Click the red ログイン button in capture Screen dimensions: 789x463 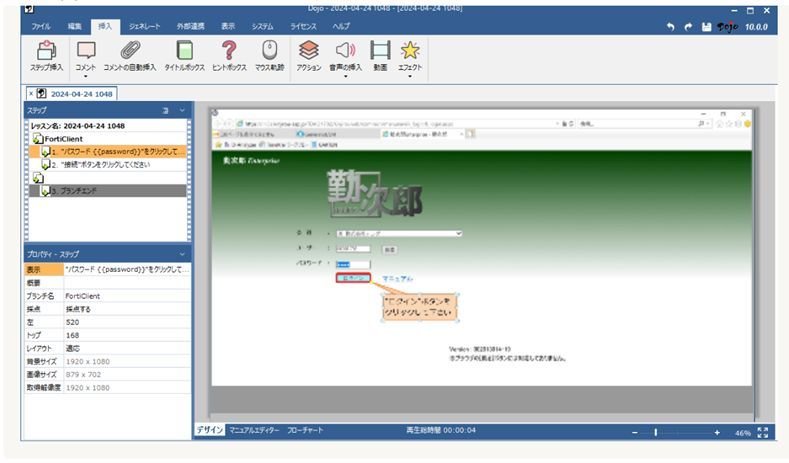click(353, 278)
